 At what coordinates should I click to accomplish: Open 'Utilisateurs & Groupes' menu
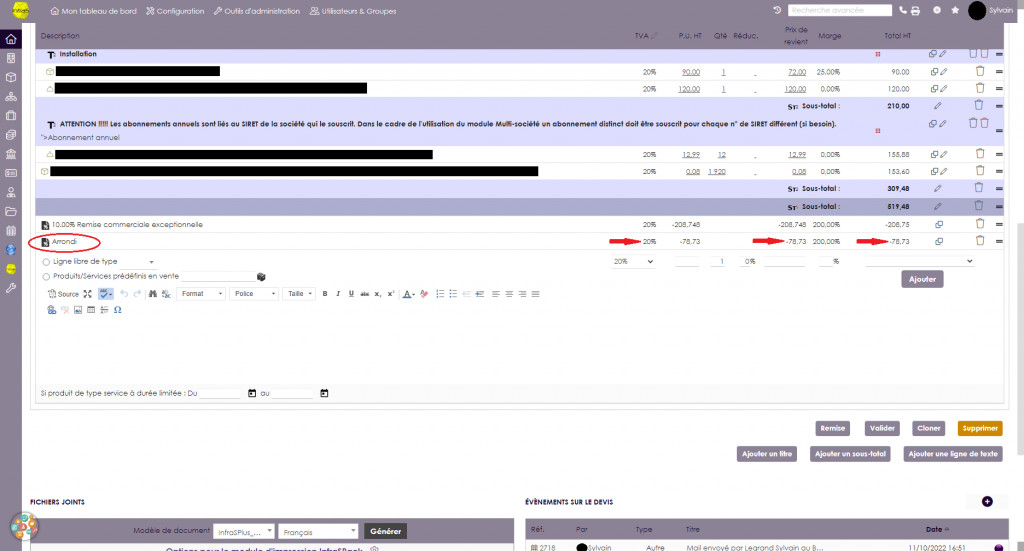pyautogui.click(x=353, y=11)
